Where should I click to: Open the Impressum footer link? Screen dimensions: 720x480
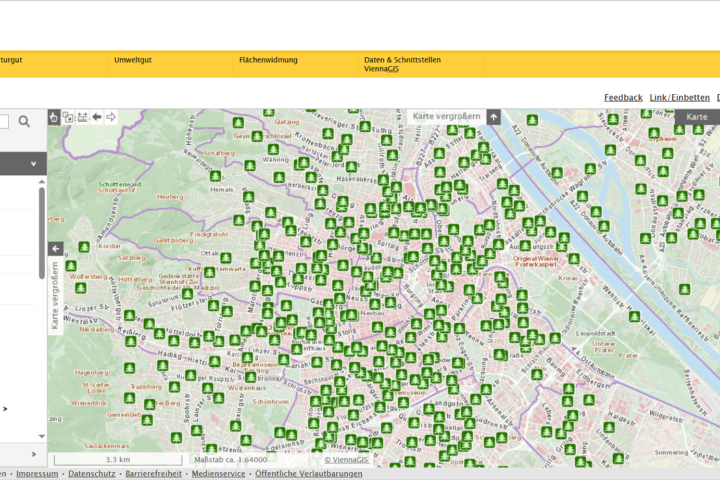[x=37, y=474]
